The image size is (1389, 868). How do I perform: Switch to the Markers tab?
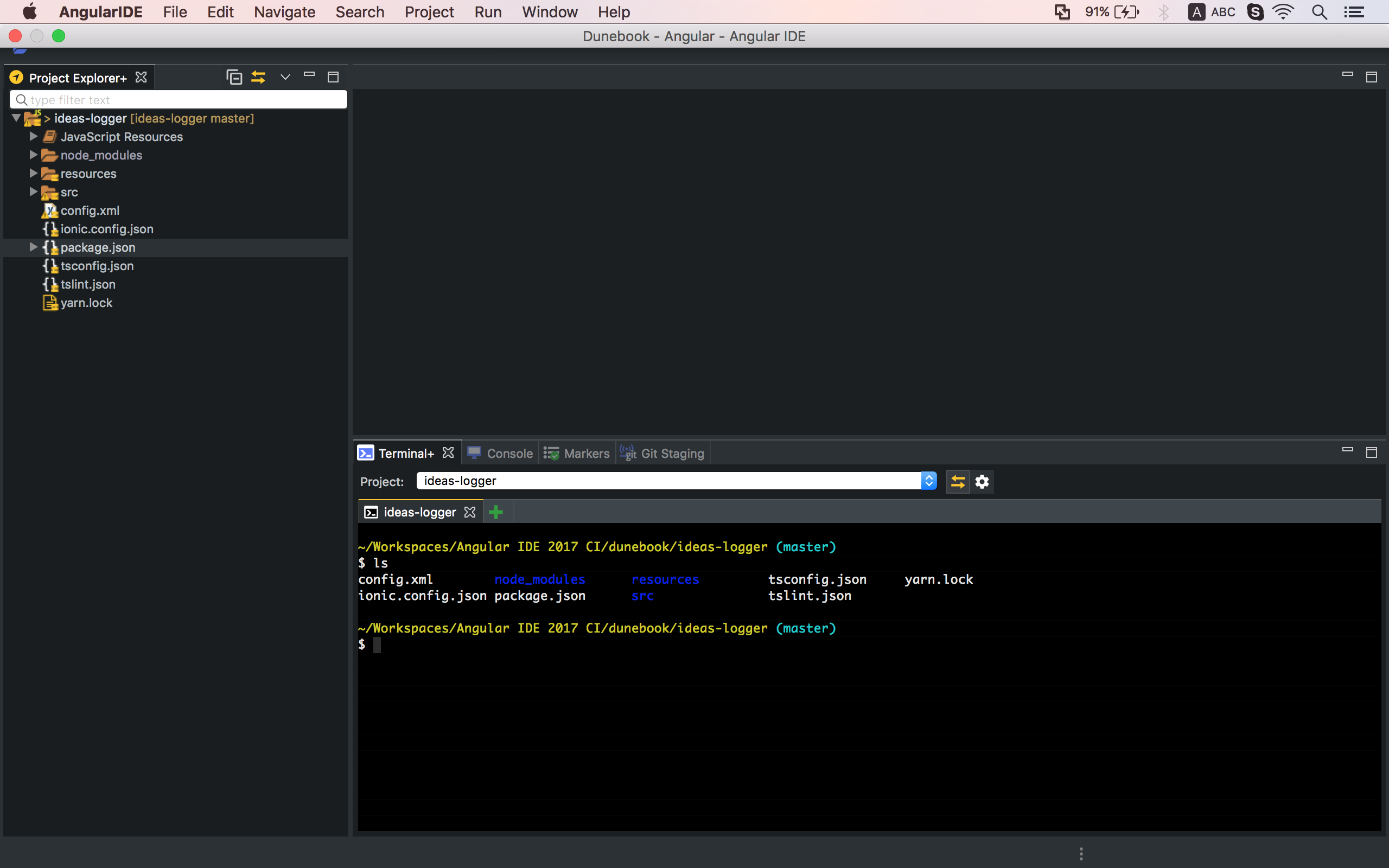click(576, 454)
